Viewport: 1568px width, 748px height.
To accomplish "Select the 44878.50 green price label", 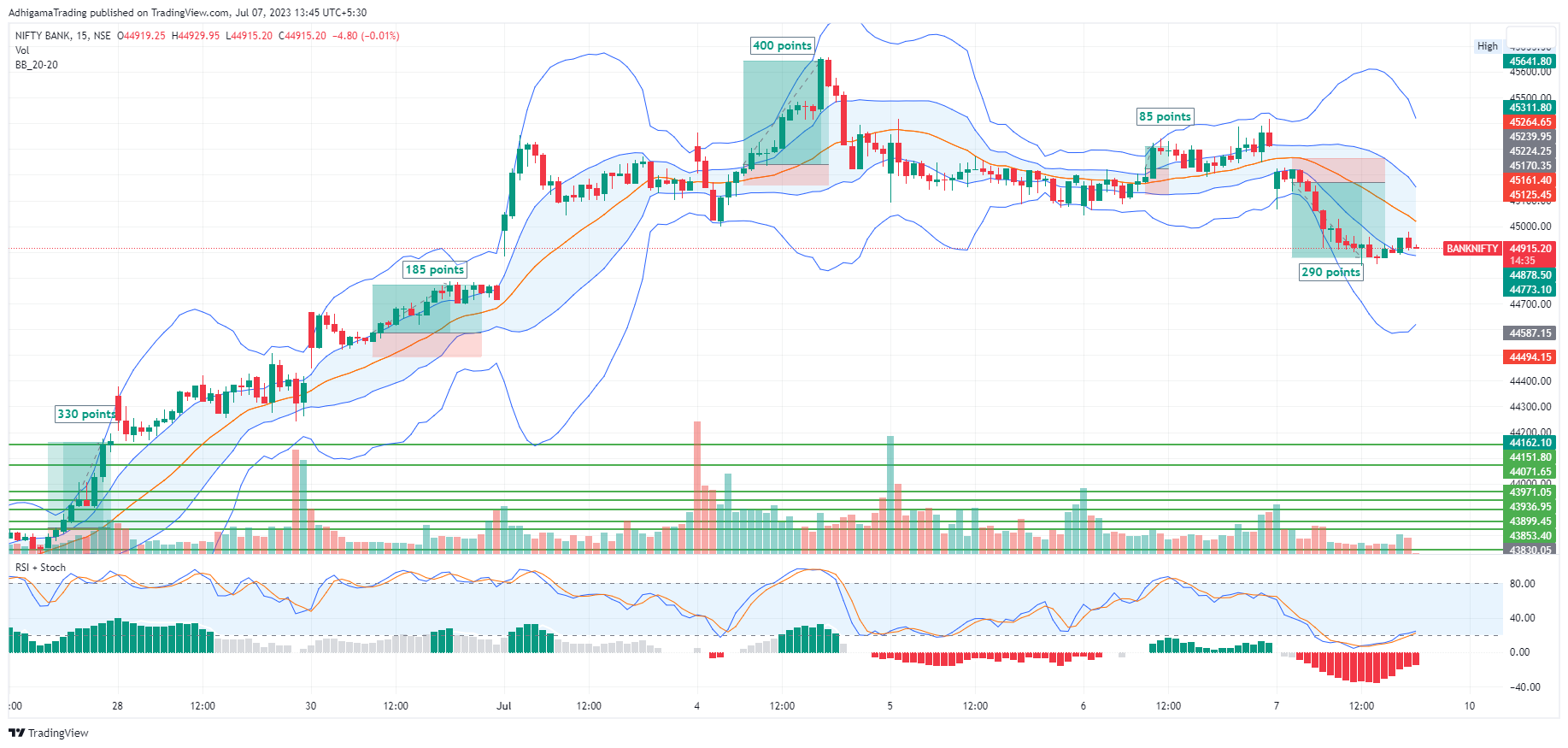I will tap(1530, 275).
